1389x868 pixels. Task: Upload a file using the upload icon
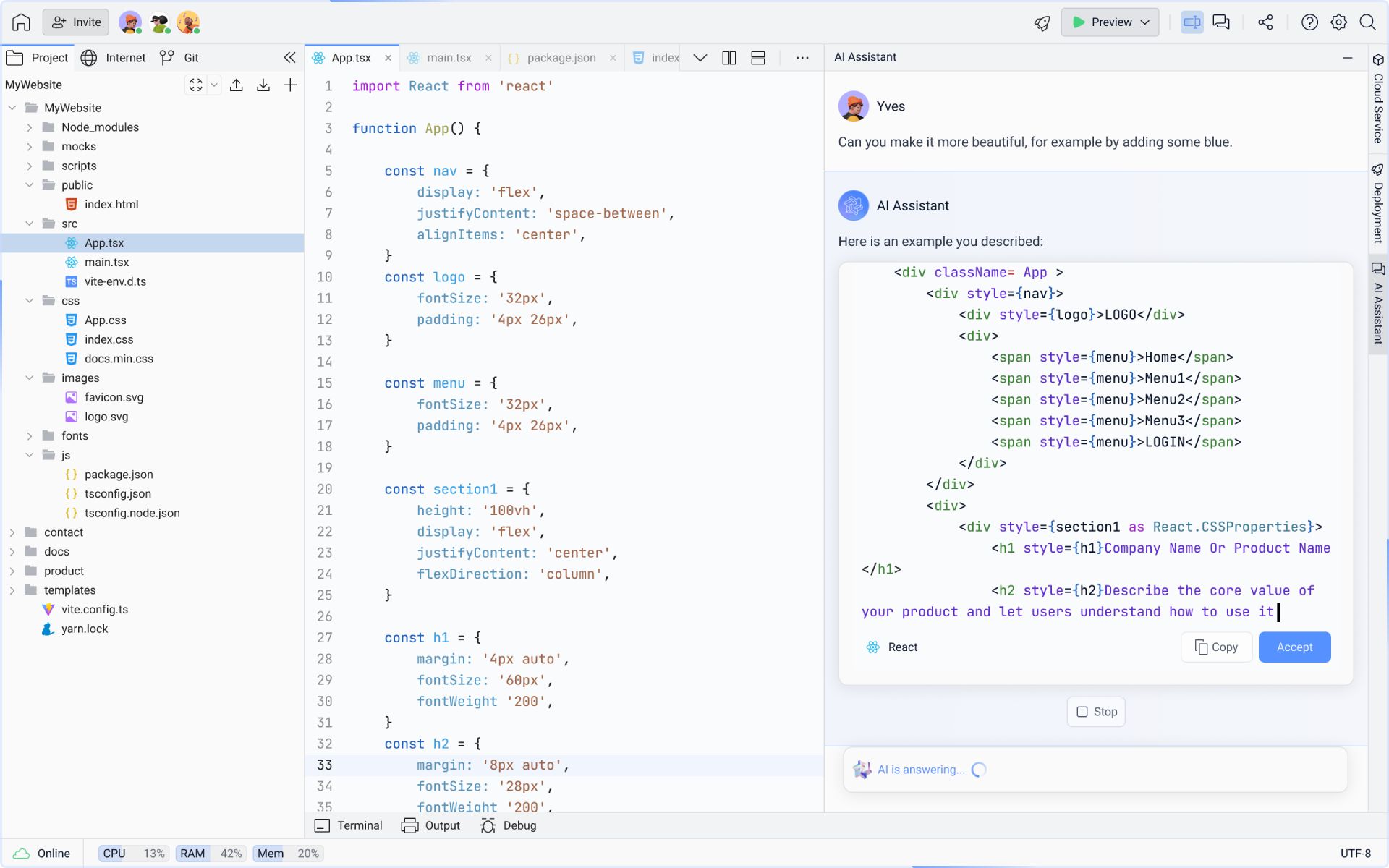(237, 85)
